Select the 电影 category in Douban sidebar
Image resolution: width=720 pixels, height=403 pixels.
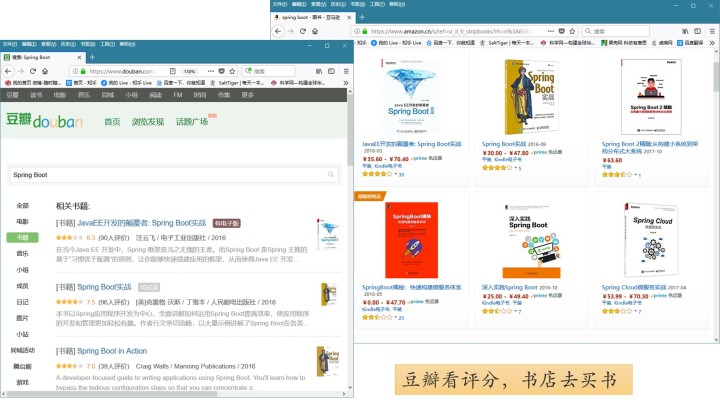click(22, 221)
